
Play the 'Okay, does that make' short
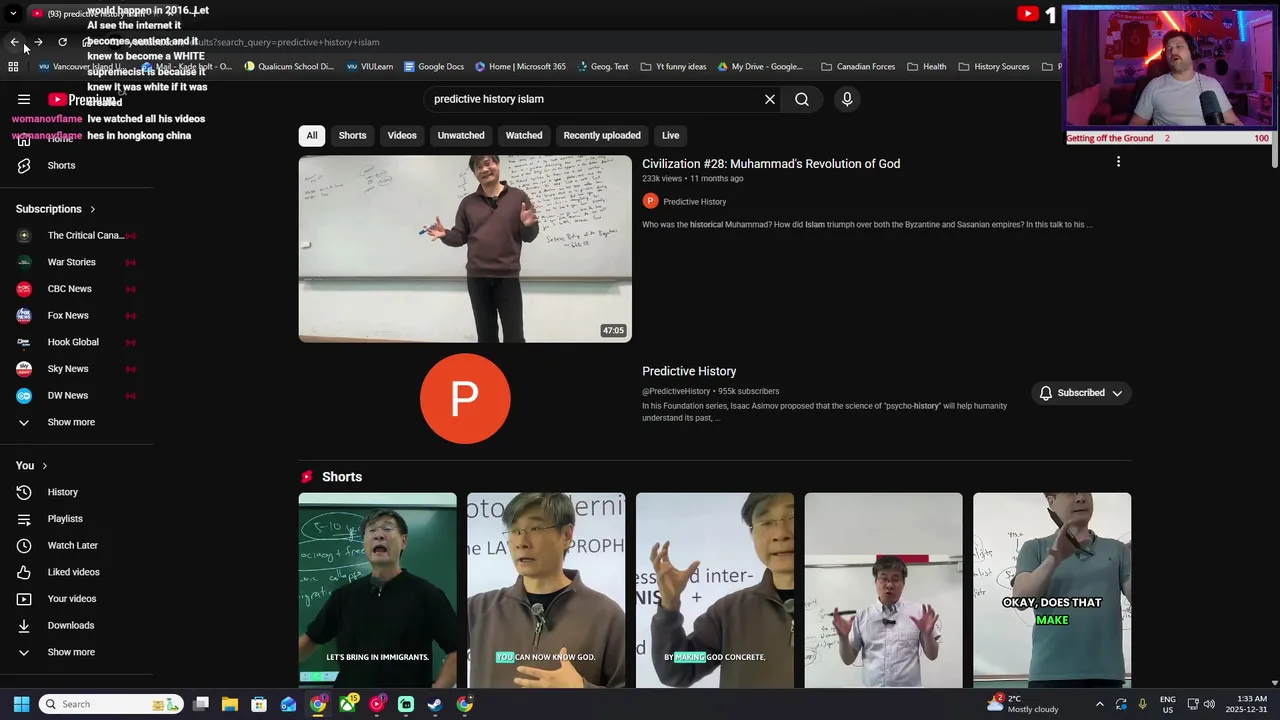coord(1052,590)
